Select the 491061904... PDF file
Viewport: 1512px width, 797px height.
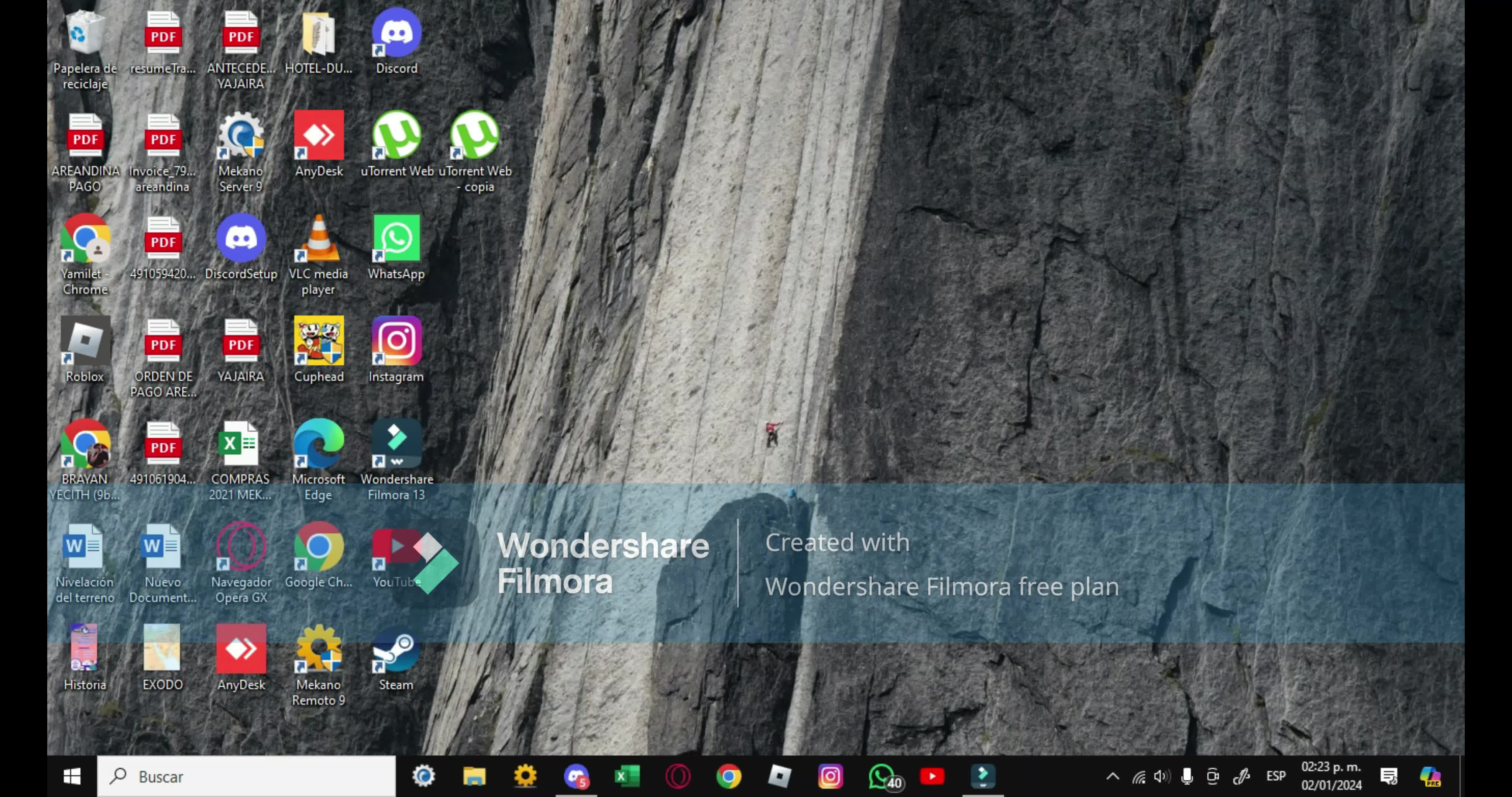162,453
